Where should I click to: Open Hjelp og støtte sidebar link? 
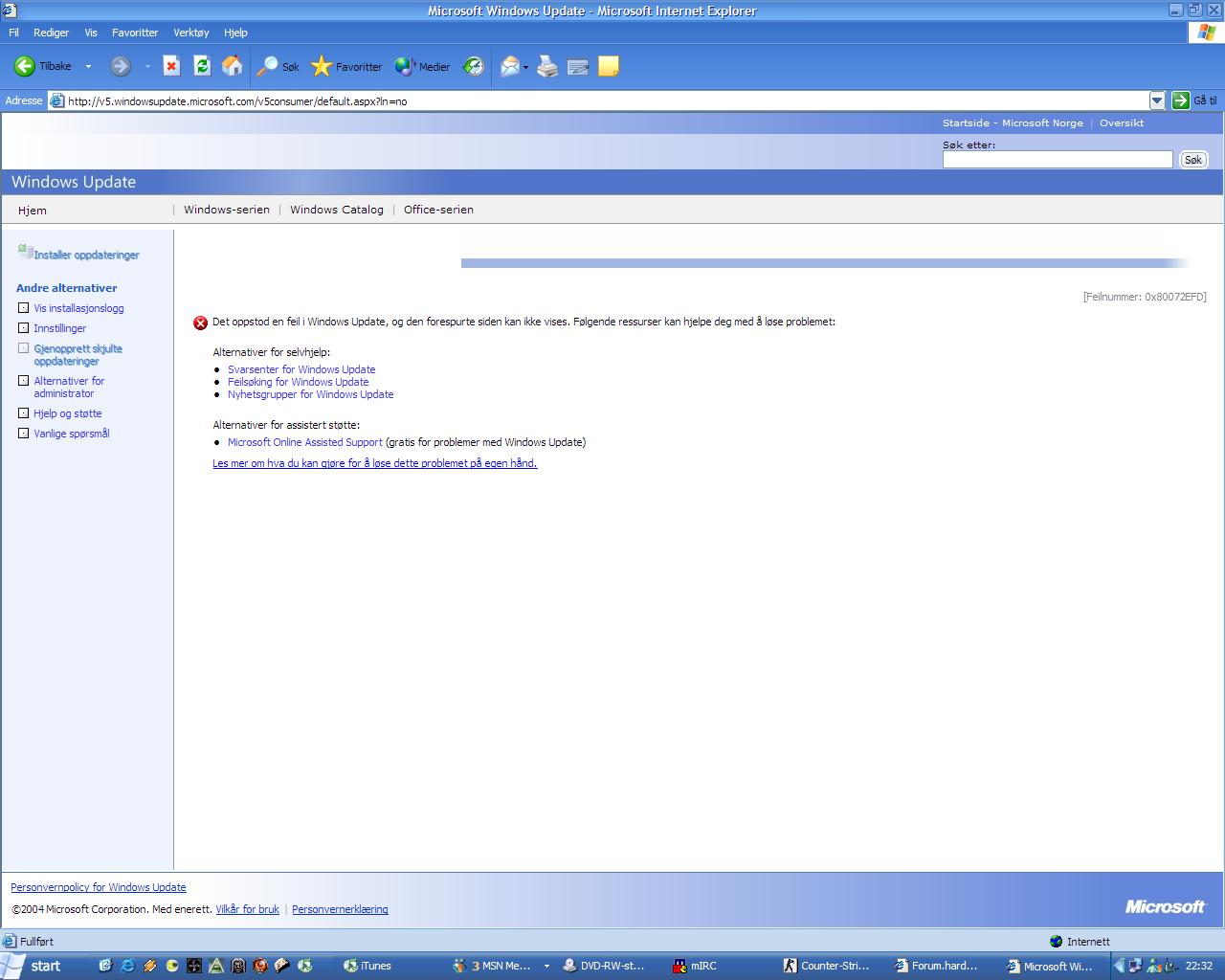coord(68,413)
